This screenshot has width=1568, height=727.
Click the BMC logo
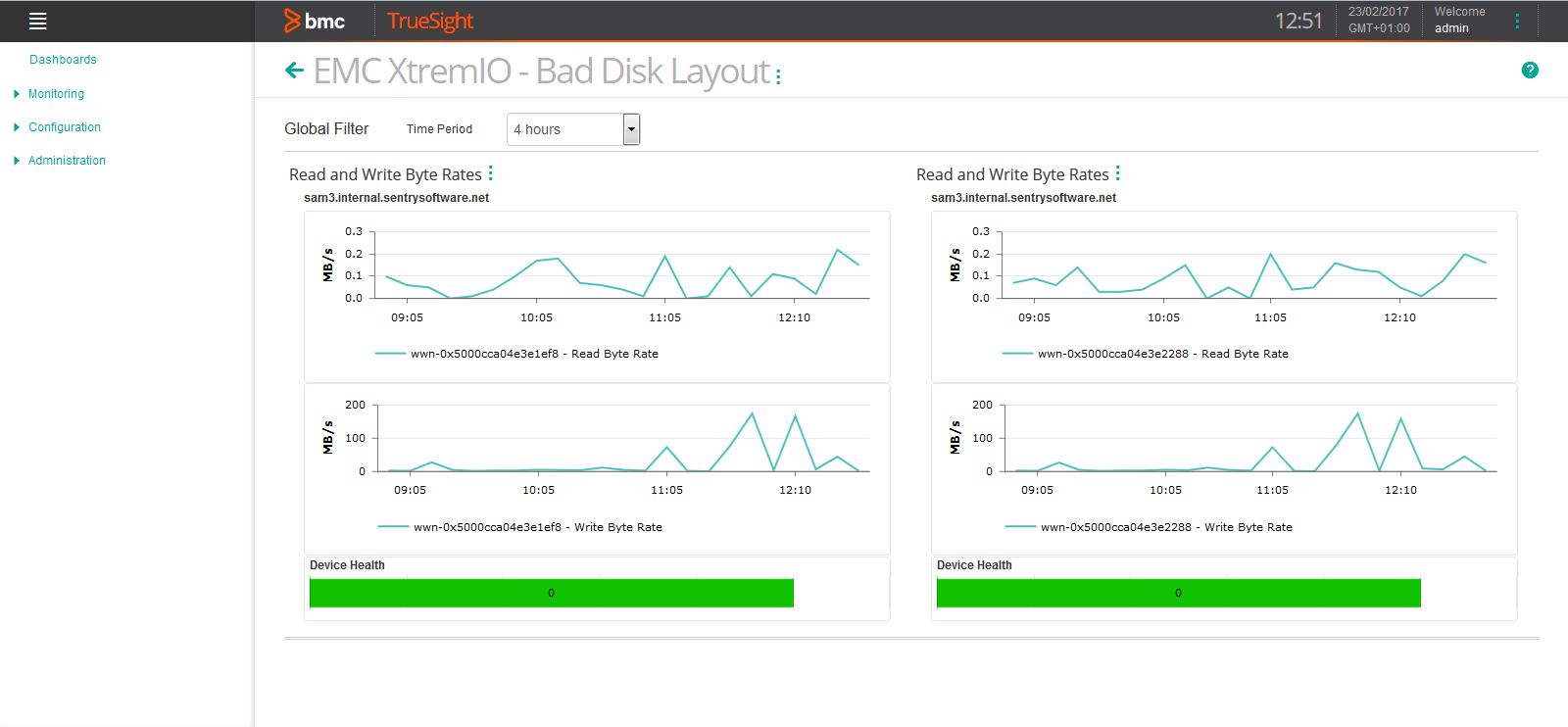(315, 21)
